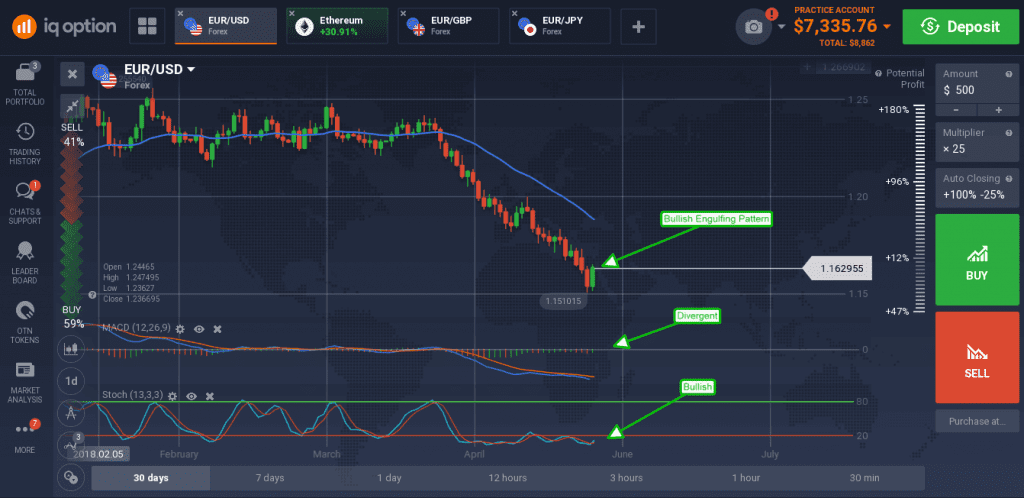
Task: Remove the MACD indicator
Action: pos(217,330)
